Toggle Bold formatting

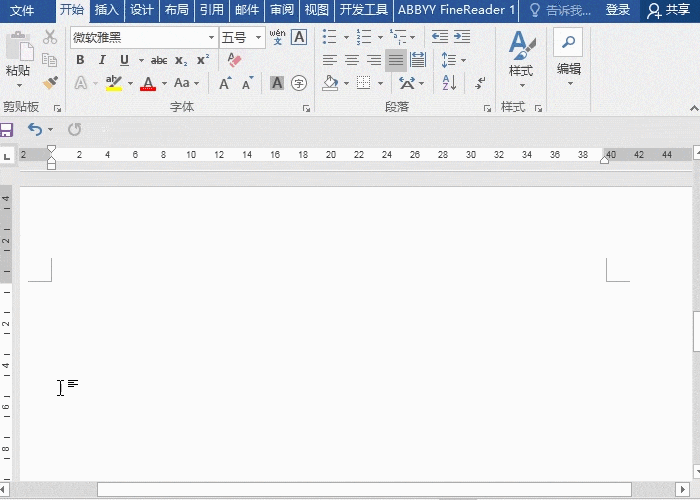[80, 60]
